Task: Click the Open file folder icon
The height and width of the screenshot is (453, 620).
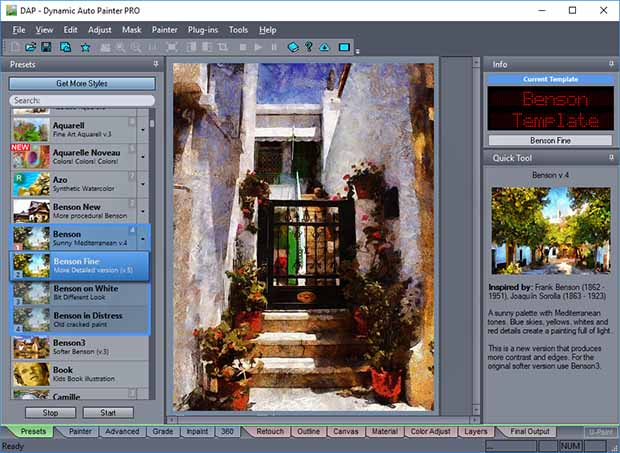Action: (x=30, y=47)
